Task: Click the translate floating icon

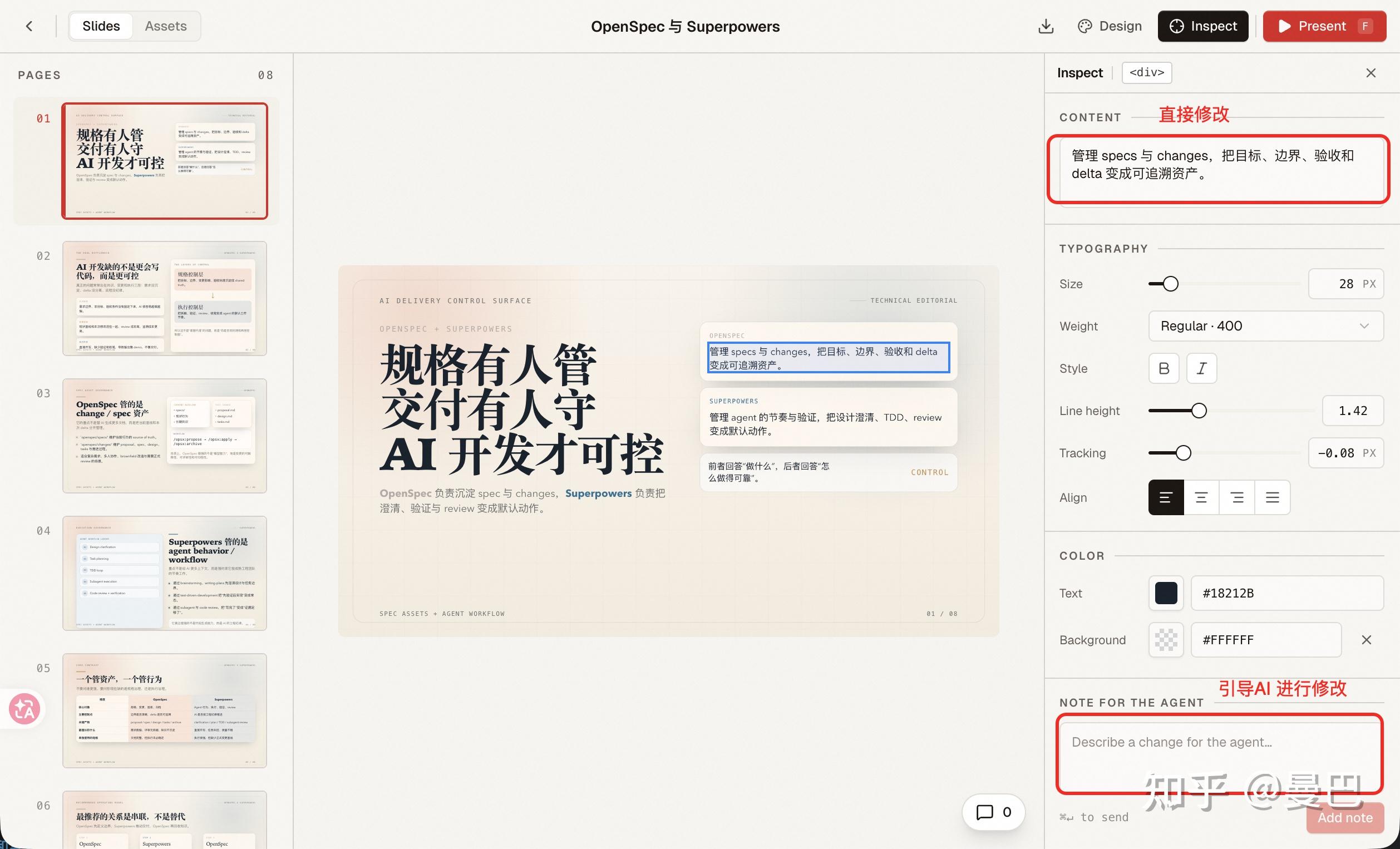Action: click(x=24, y=709)
